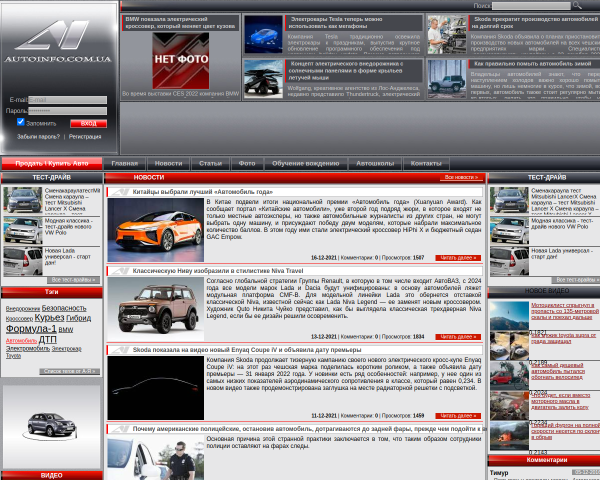600x480 pixels.
Task: Select Продать | Купить Авто tab
Action: 52,163
